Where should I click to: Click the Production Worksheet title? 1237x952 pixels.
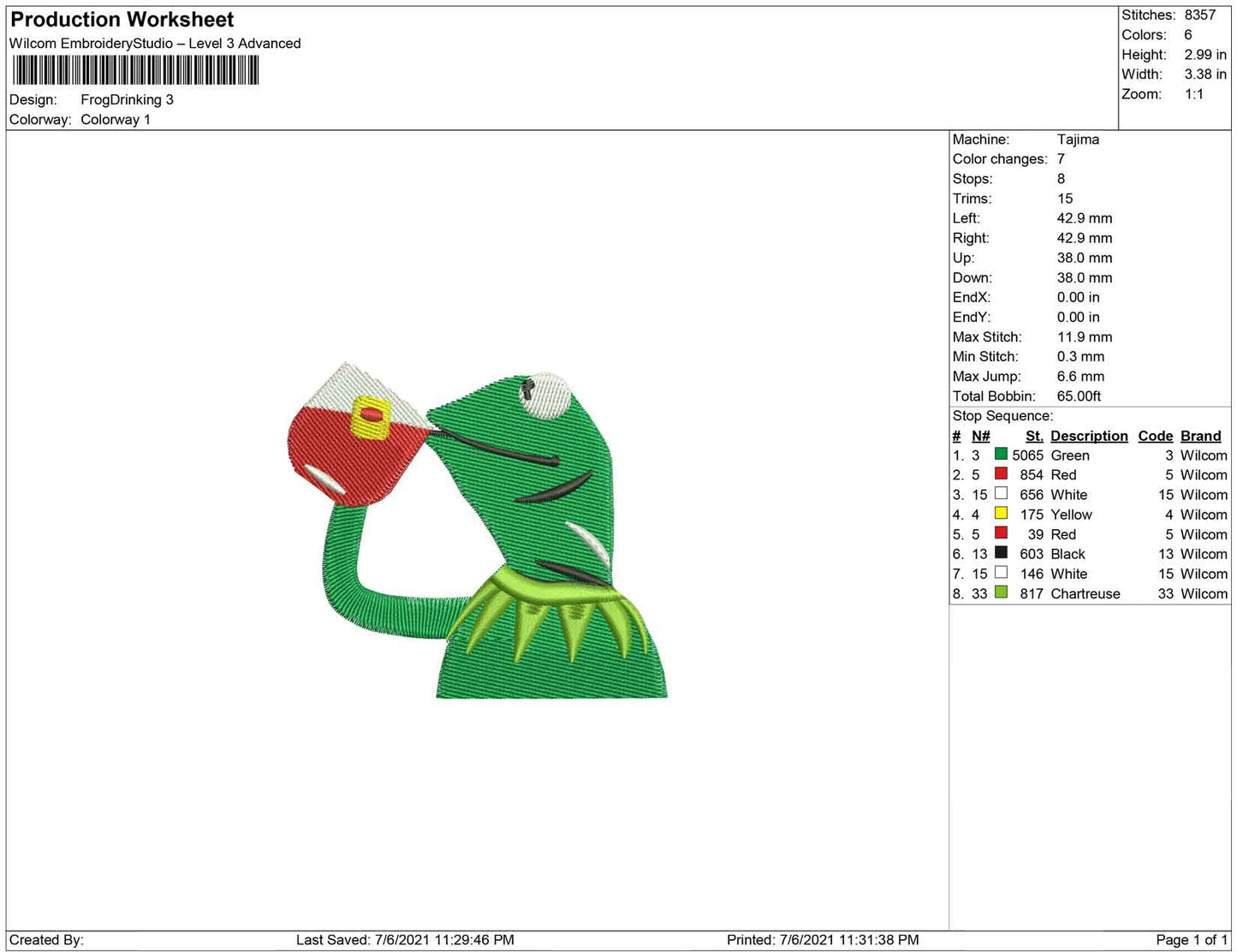pyautogui.click(x=121, y=19)
